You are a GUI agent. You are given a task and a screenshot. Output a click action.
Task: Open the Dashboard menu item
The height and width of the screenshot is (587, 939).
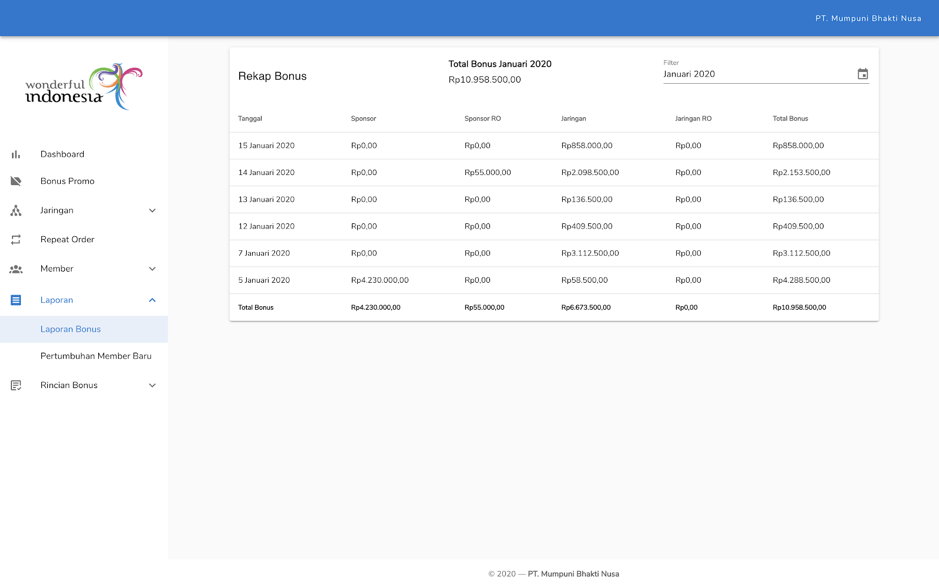[62, 154]
